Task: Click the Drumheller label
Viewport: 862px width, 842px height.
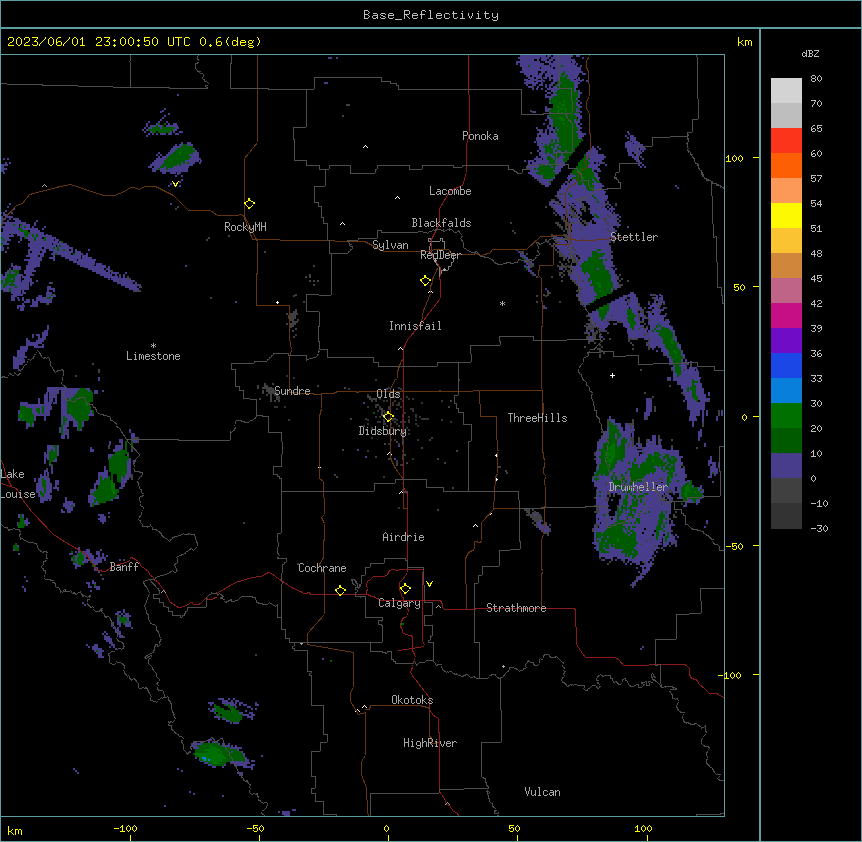Action: (638, 487)
